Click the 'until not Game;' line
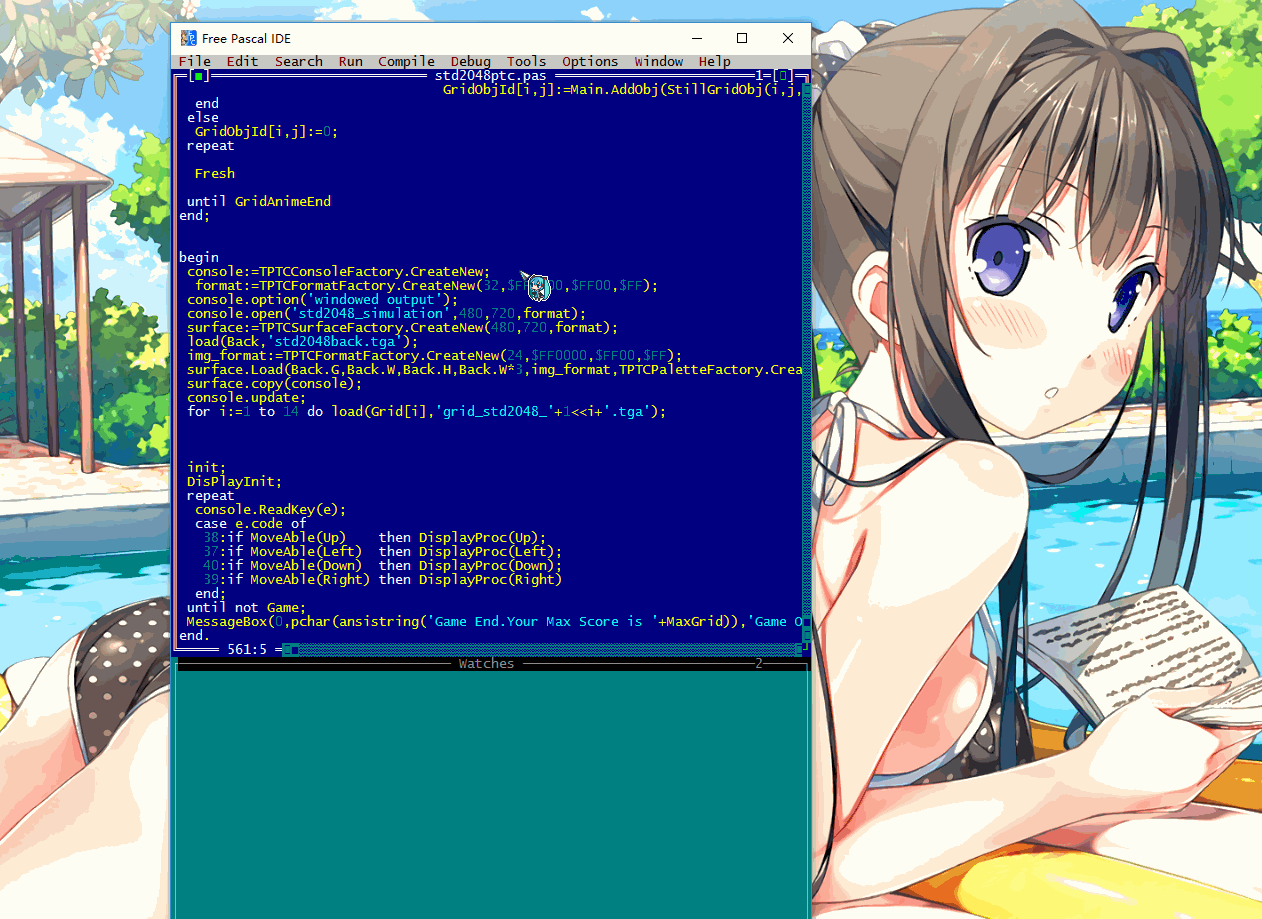Screen dimensions: 1262x919 coord(246,607)
